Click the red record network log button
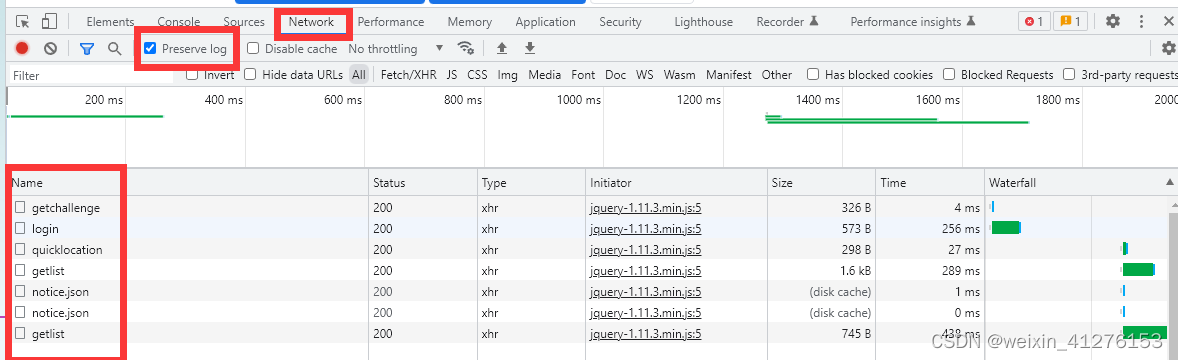This screenshot has height=360, width=1178. coord(22,49)
